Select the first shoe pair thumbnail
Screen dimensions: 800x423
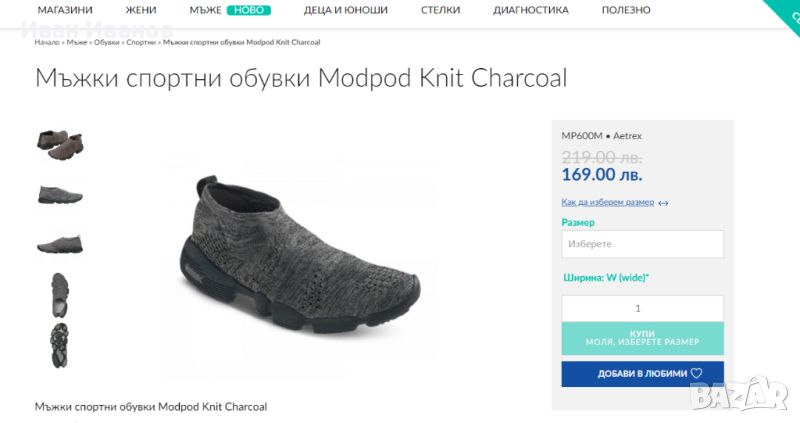click(x=60, y=144)
